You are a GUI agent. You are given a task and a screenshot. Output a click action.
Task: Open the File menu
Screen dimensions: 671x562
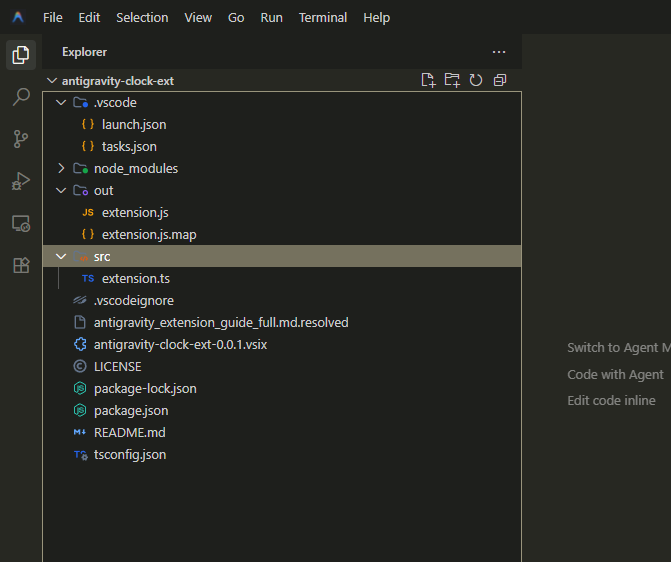(x=53, y=18)
